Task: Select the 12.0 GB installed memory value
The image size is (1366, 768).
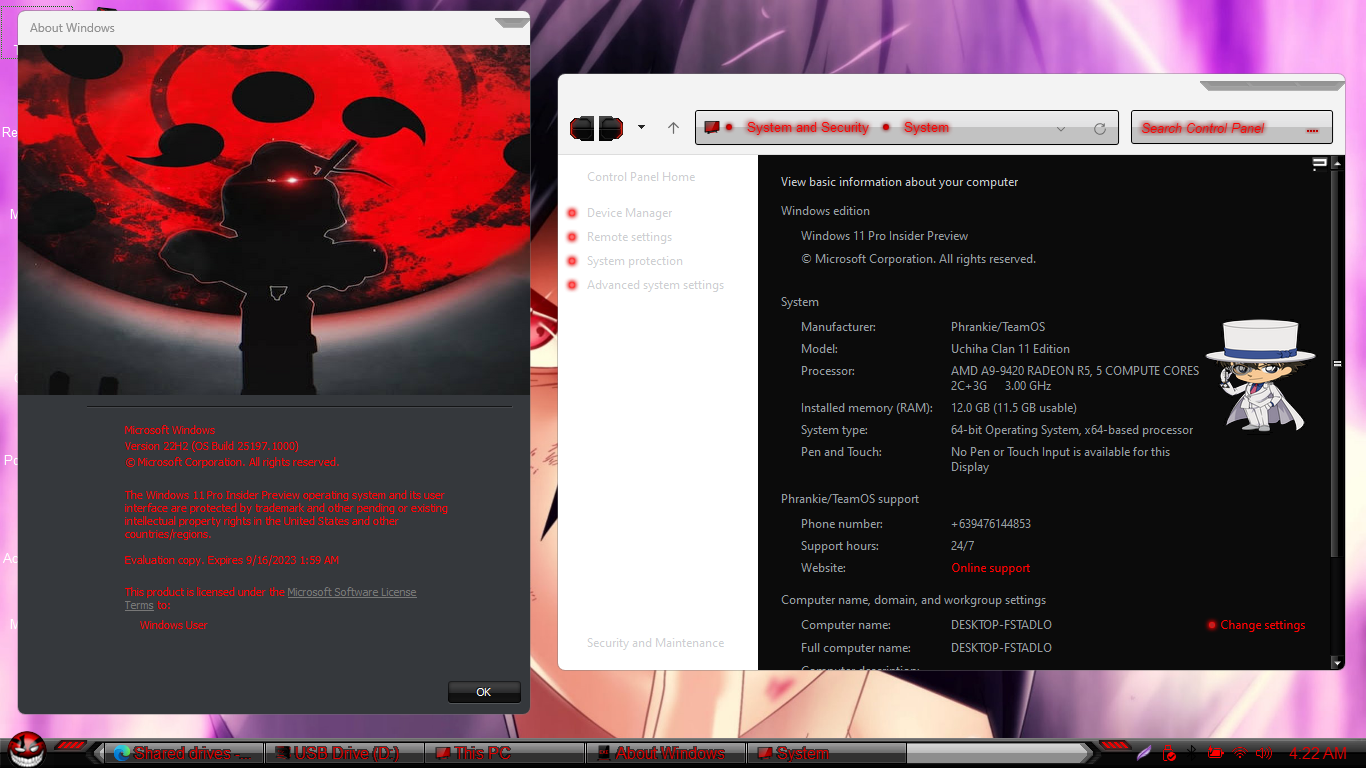Action: 1014,408
